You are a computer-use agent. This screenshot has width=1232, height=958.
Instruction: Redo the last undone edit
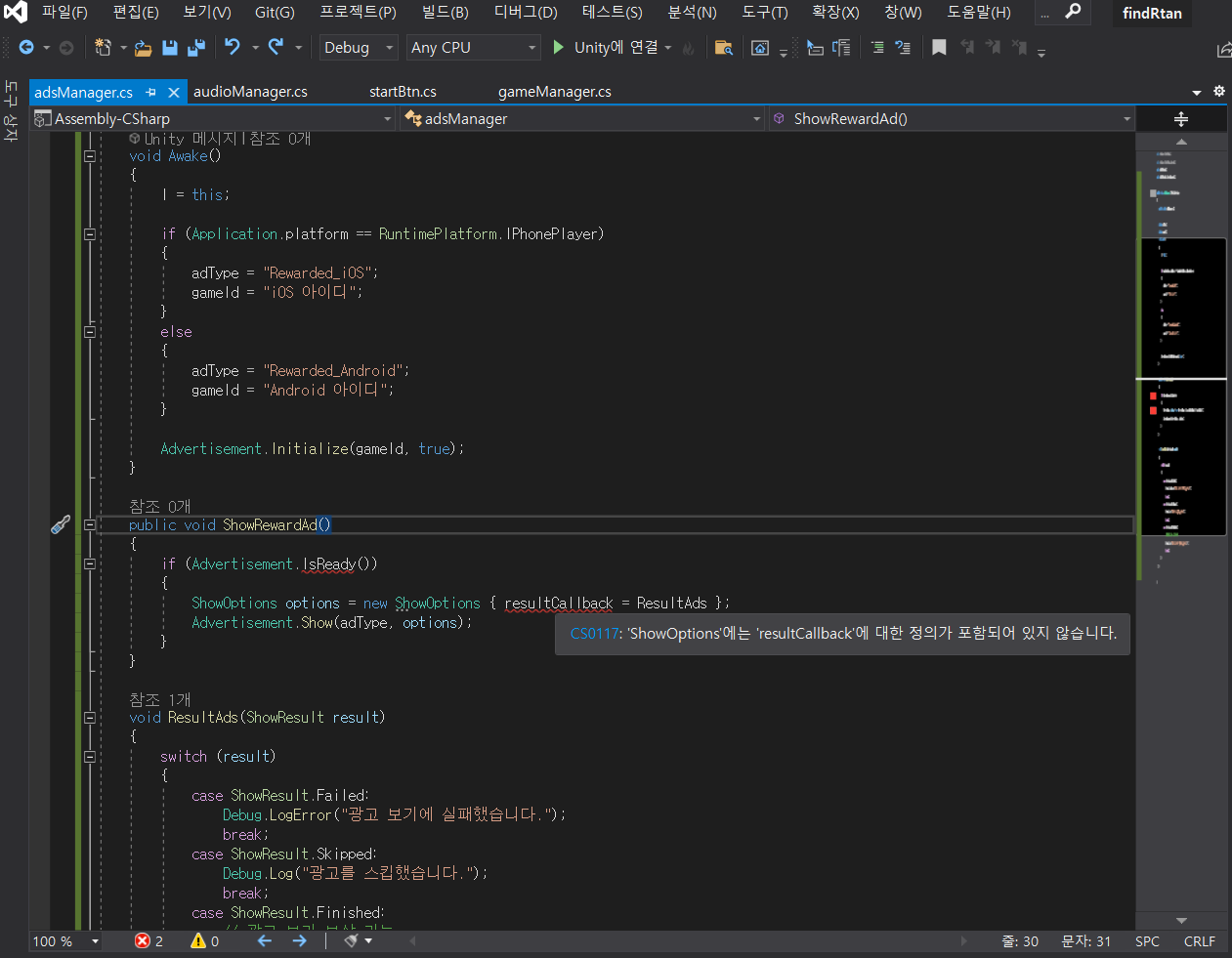[x=276, y=47]
